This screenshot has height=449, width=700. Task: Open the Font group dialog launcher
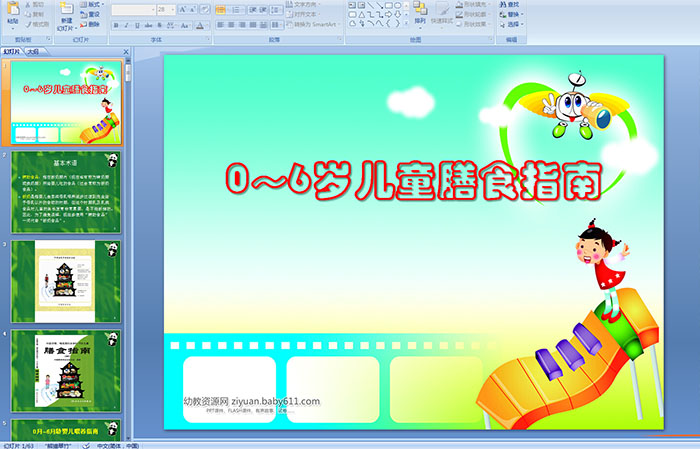tap(208, 40)
